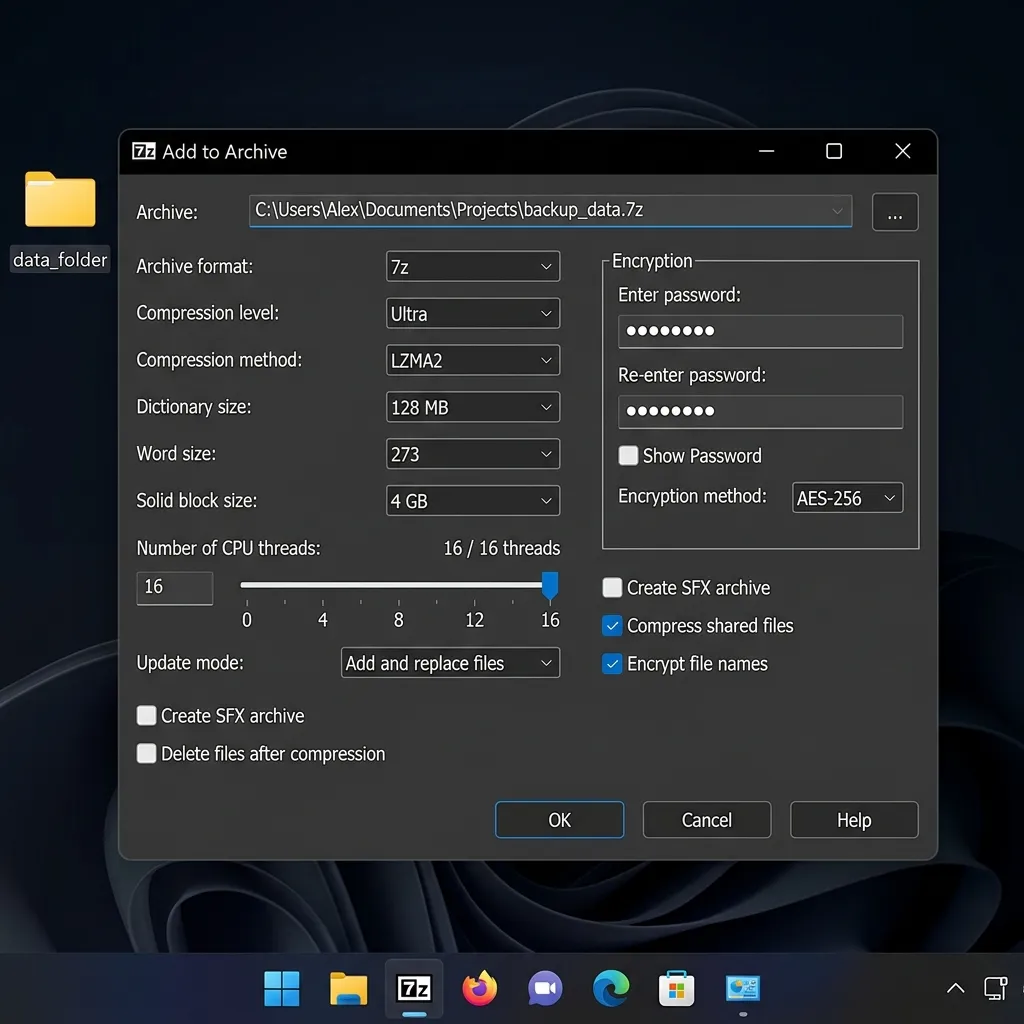
Task: Open Firefox from the taskbar
Action: tap(479, 988)
